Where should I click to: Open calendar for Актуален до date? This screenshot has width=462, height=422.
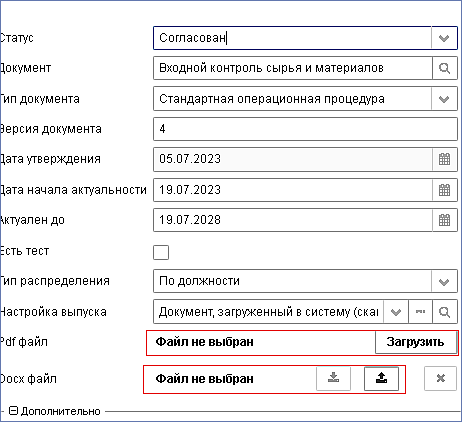tap(445, 220)
